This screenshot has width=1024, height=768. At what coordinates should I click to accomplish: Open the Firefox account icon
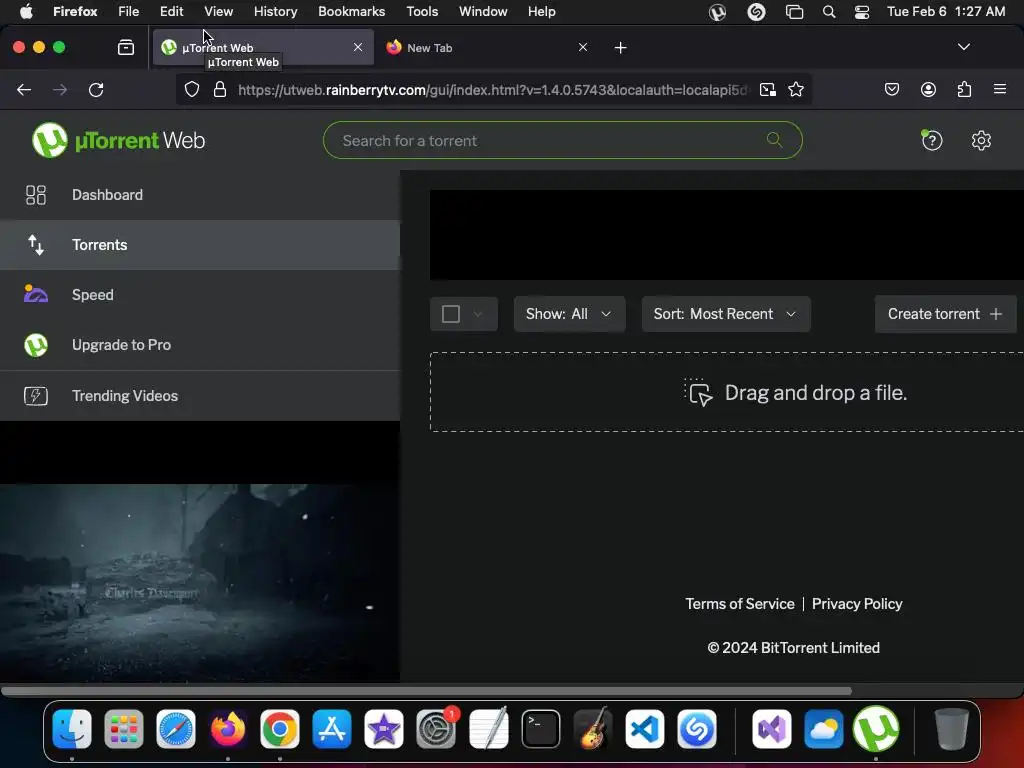click(928, 89)
